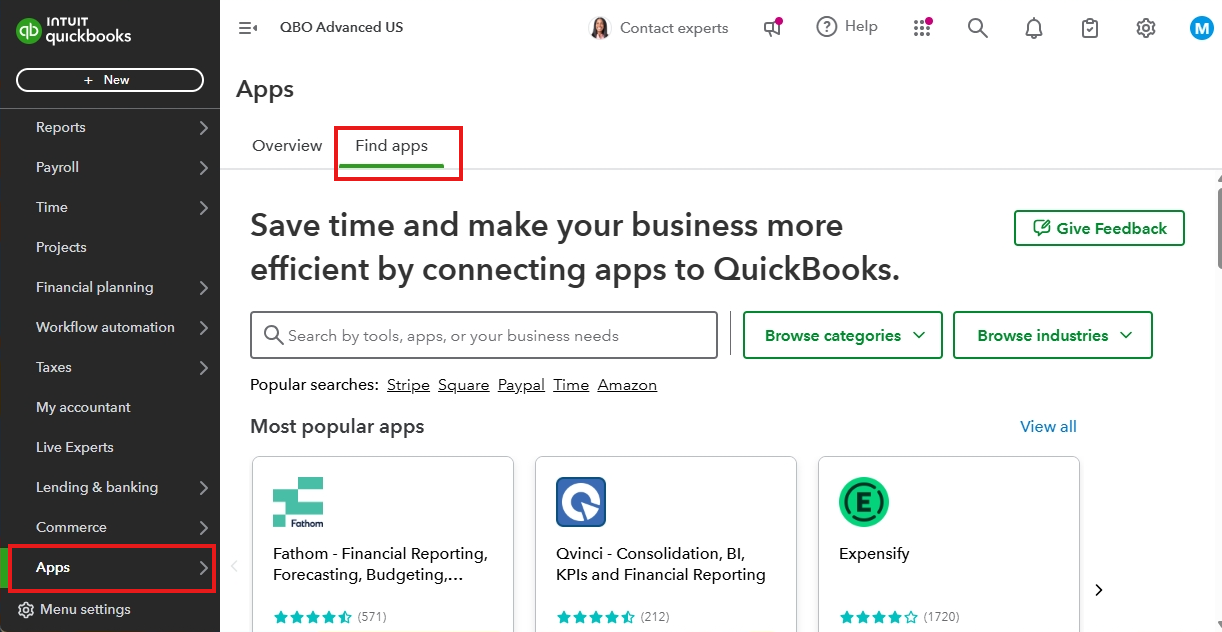This screenshot has width=1222, height=632.
Task: Click the Square popular search link
Action: (464, 385)
